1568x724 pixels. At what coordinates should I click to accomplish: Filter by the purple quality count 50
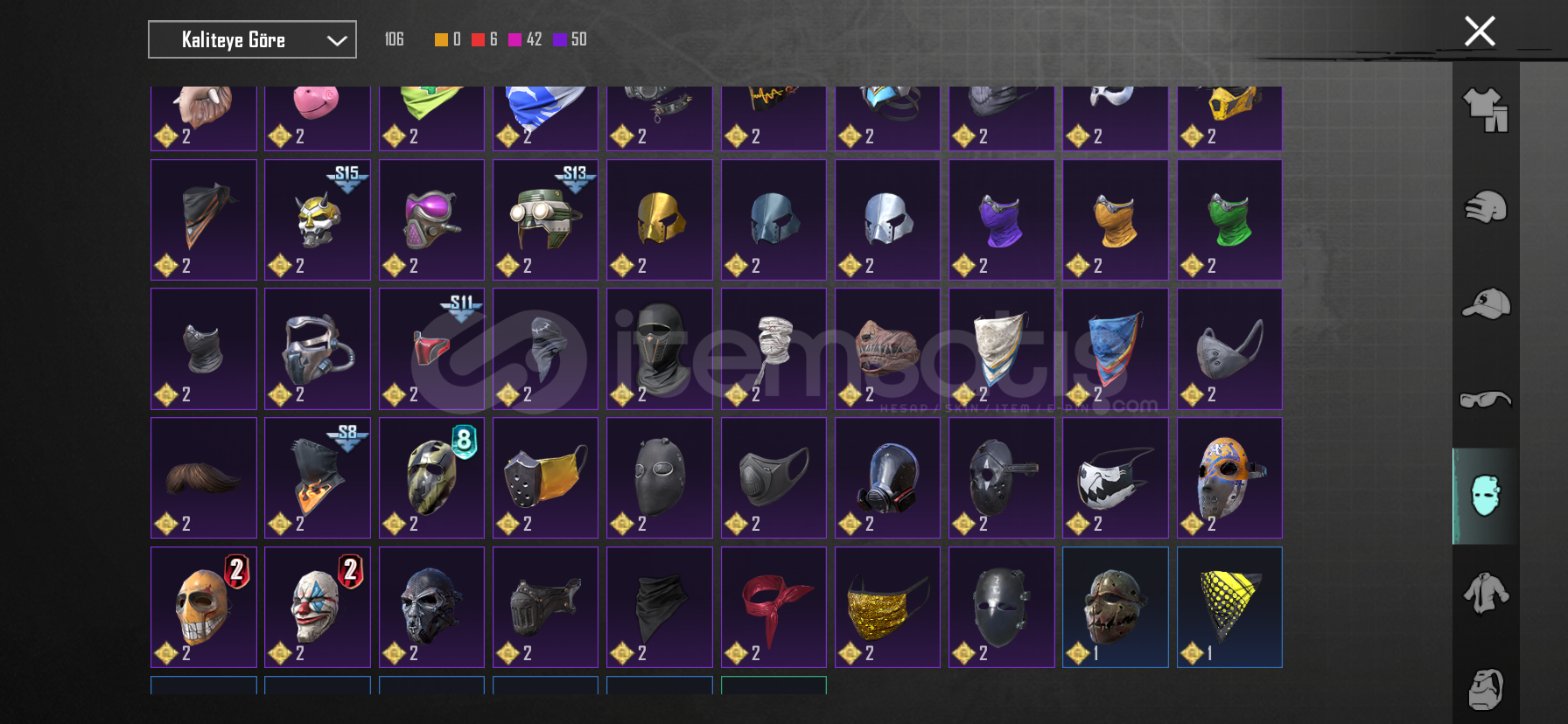click(x=570, y=39)
